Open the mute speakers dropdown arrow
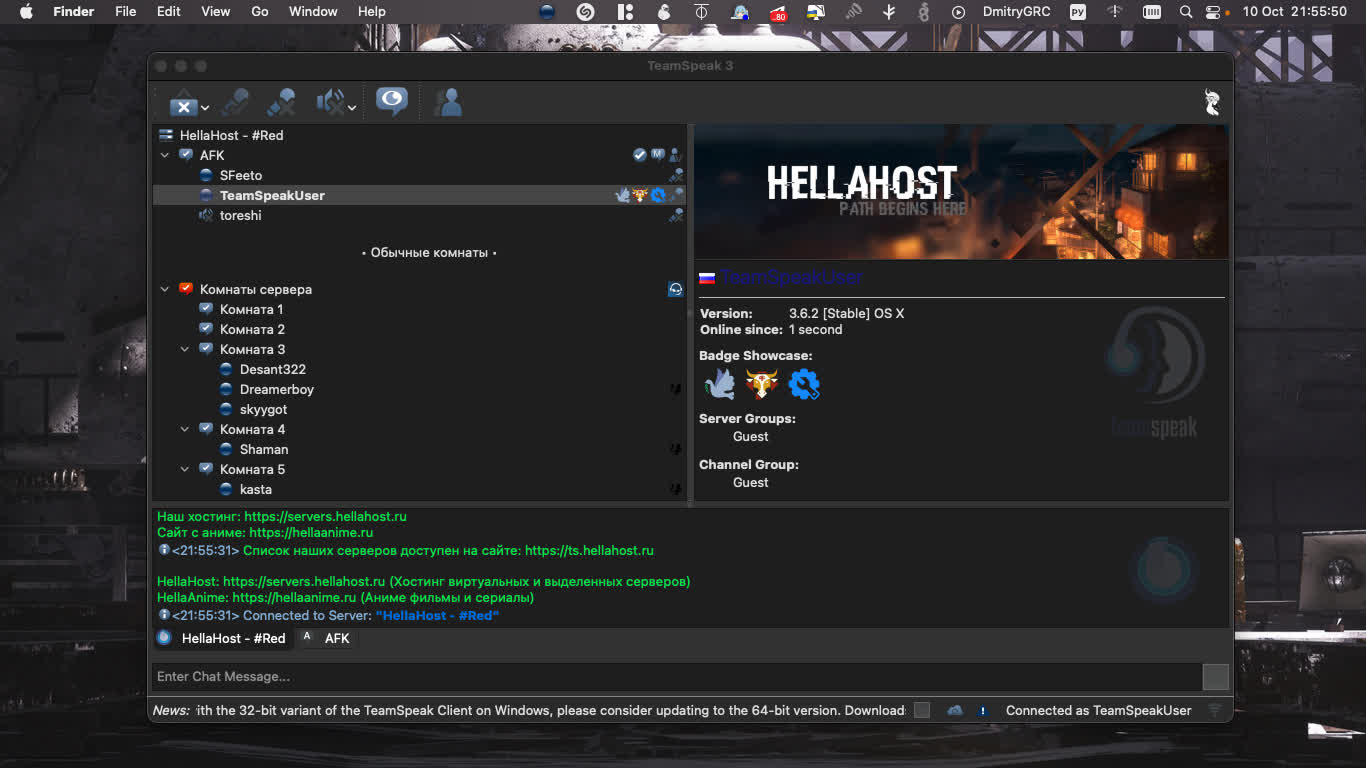This screenshot has width=1366, height=768. coord(352,107)
